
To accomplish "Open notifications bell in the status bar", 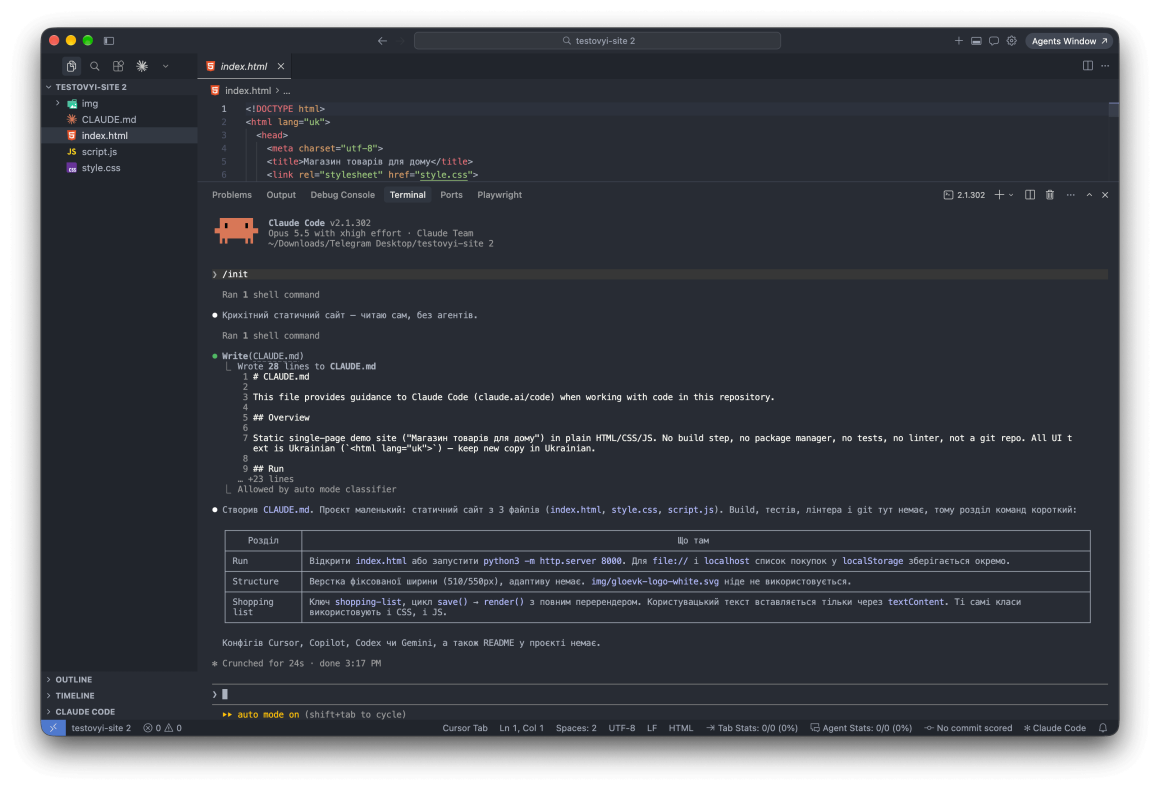I will coord(1103,729).
